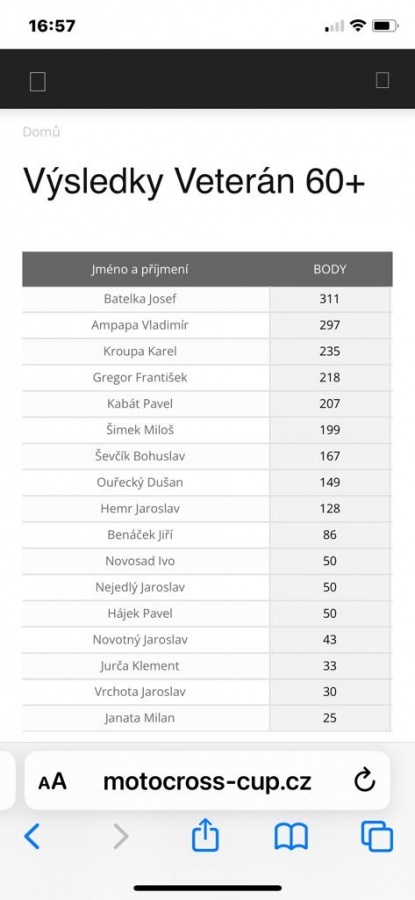
Task: Tap the left header placeholder icon
Action: tap(37, 82)
